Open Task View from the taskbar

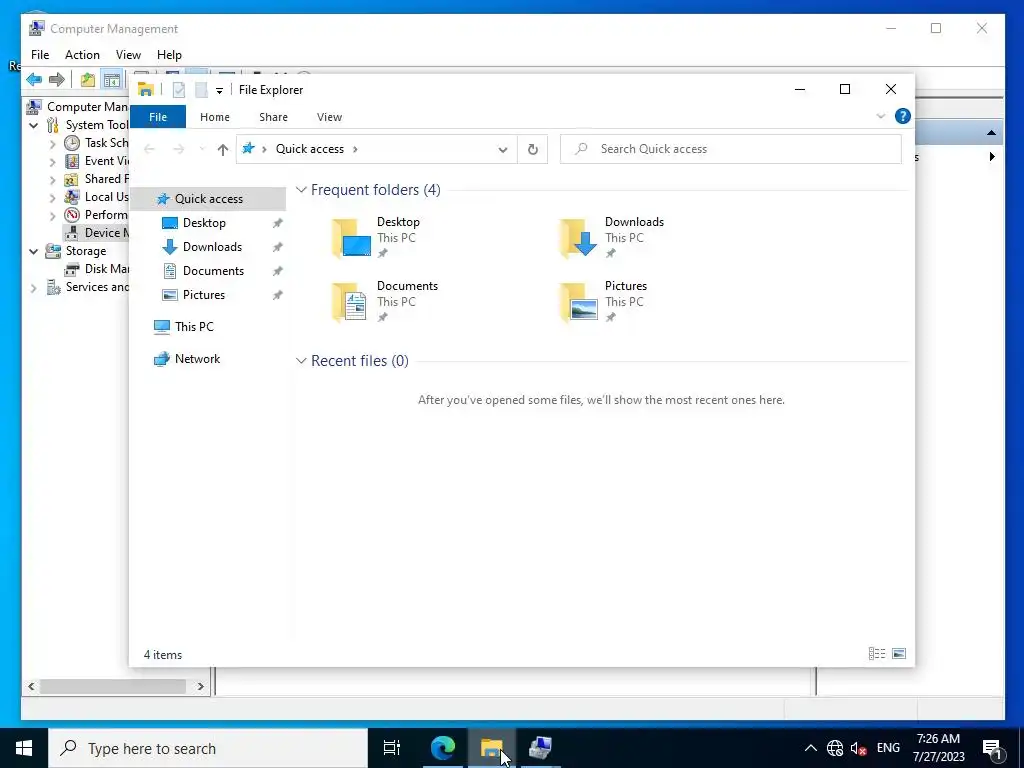[392, 748]
